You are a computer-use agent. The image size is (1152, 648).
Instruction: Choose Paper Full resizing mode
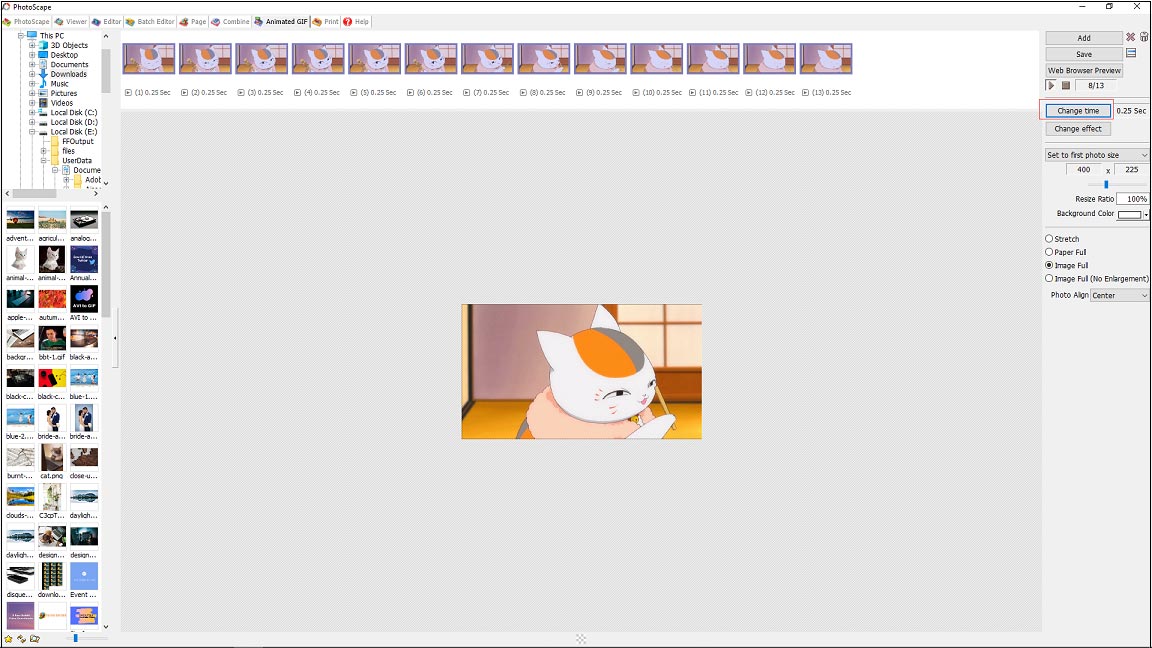(x=1050, y=251)
